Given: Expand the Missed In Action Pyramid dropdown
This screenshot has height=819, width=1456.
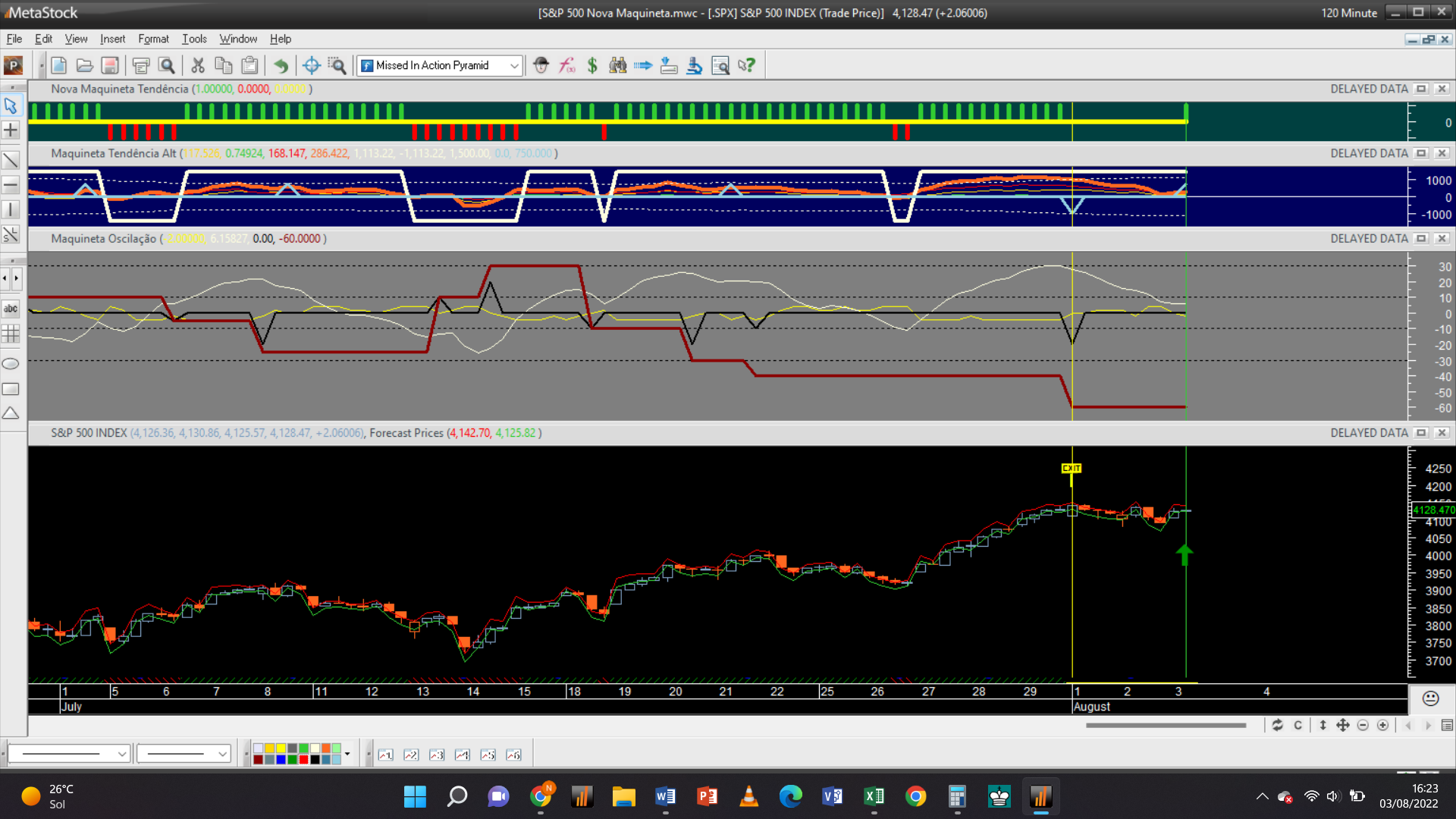Looking at the screenshot, I should pos(514,66).
